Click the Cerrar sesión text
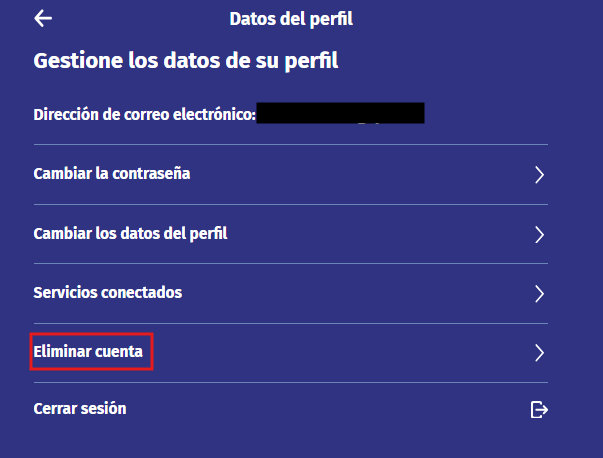The image size is (603, 458). pyautogui.click(x=80, y=408)
